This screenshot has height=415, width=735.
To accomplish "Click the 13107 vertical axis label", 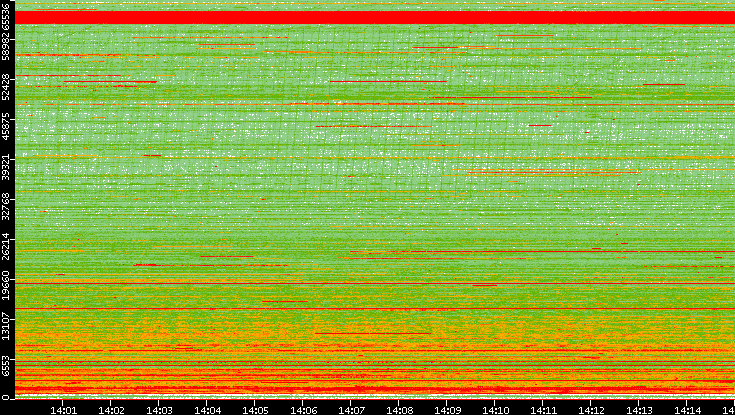I will [5, 326].
